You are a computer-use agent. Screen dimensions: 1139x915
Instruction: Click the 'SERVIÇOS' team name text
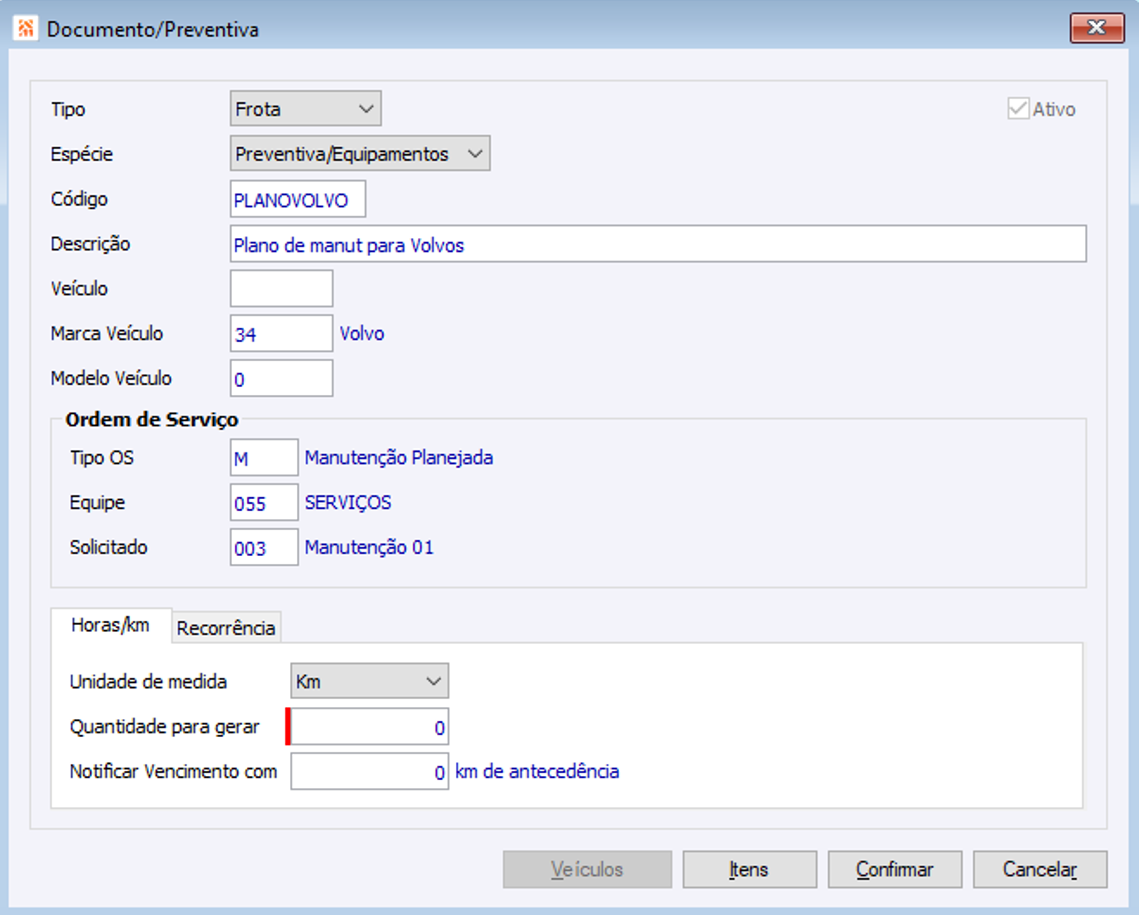click(348, 503)
